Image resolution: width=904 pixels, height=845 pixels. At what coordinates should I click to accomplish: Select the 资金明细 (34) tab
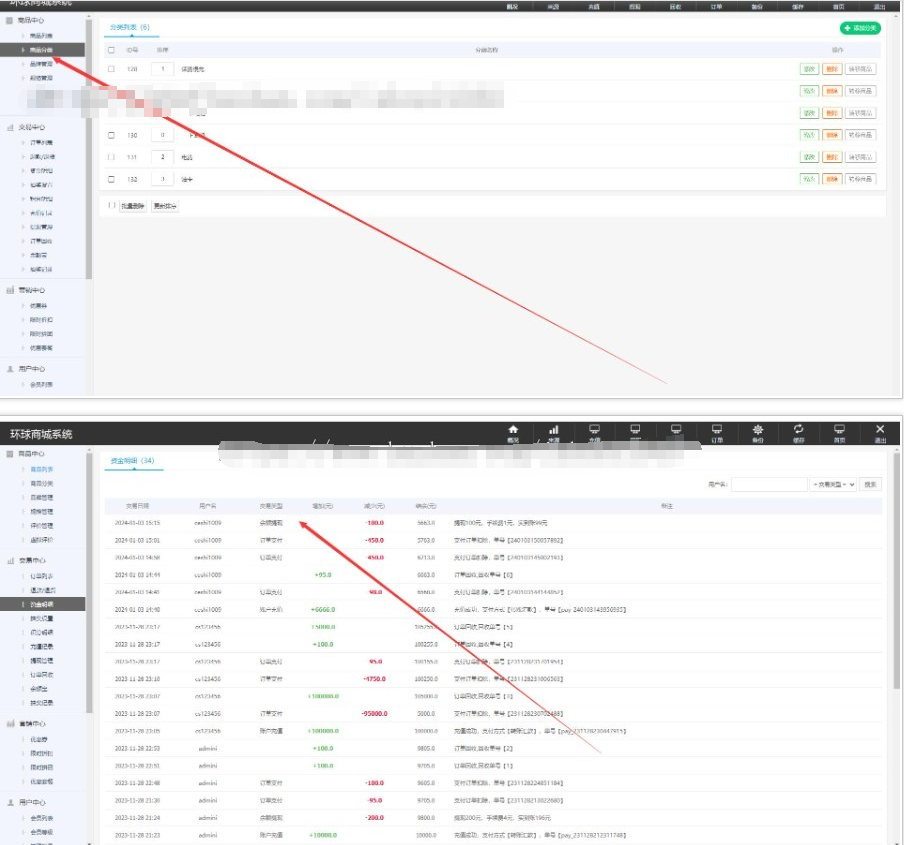coord(132,461)
